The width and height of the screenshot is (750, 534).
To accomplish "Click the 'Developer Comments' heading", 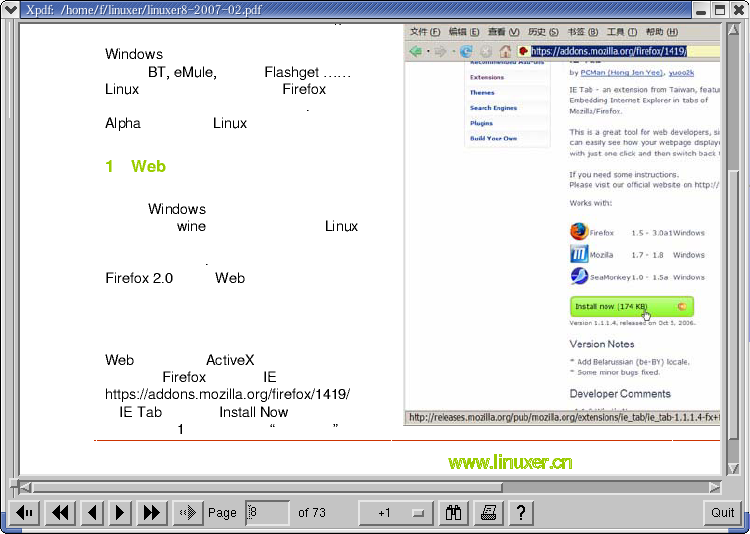I will click(x=620, y=394).
